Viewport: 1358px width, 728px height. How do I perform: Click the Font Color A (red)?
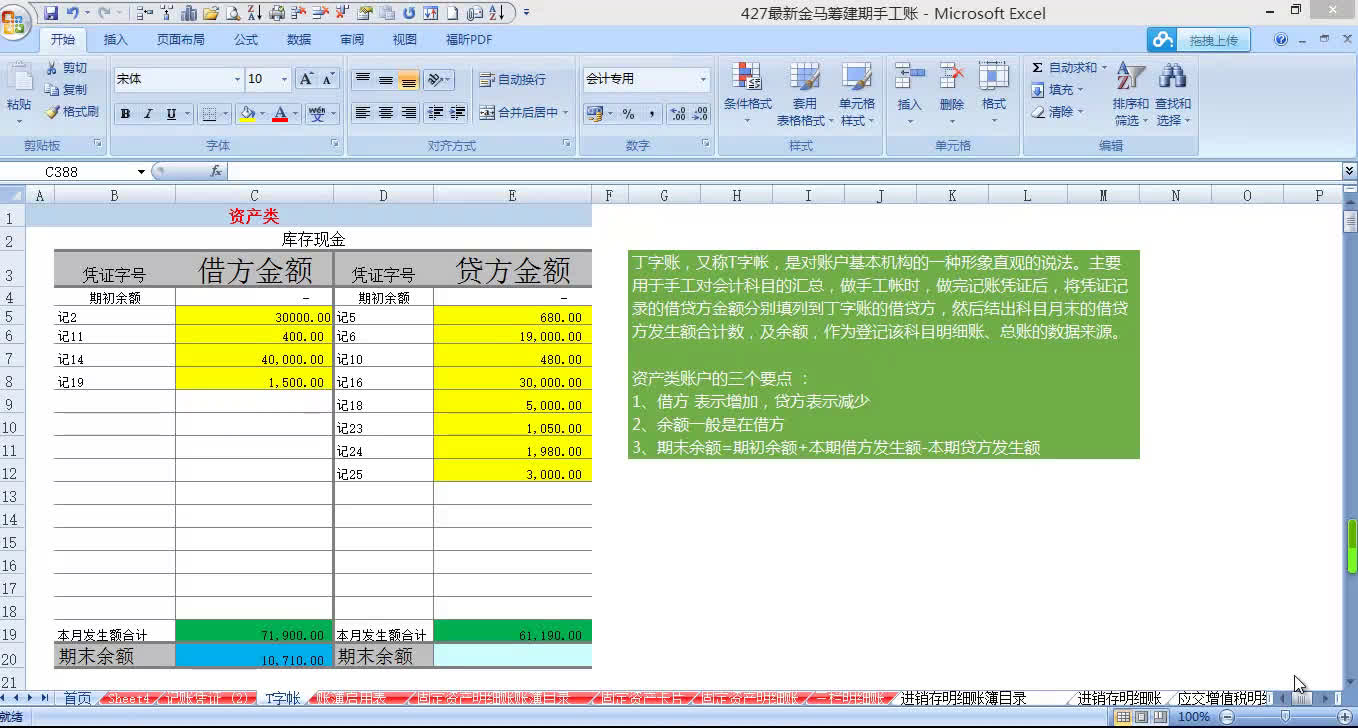click(280, 114)
